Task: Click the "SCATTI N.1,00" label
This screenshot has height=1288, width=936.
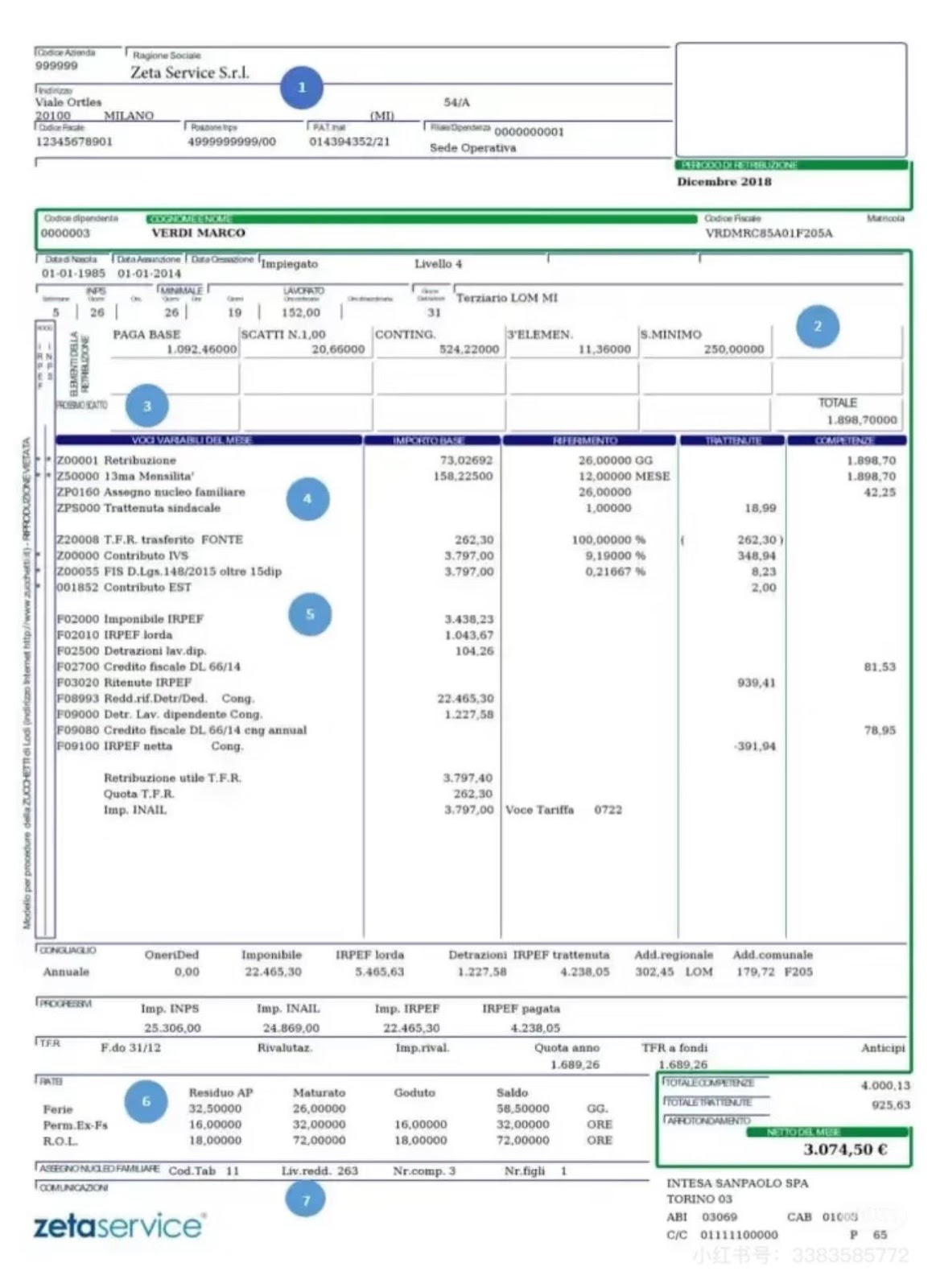Action: 283,334
